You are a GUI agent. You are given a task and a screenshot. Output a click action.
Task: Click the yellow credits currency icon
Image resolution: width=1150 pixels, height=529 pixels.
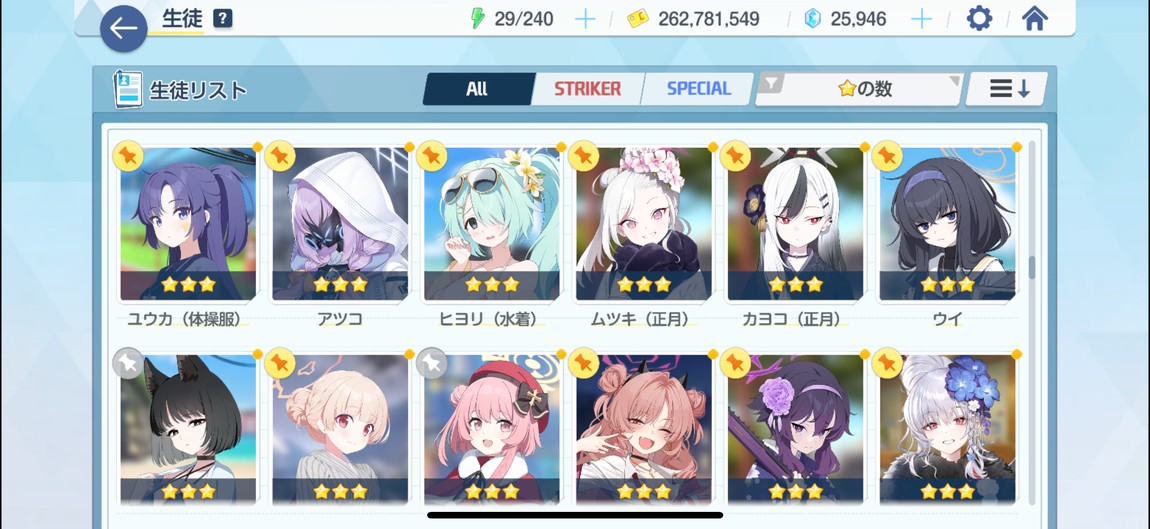637,19
